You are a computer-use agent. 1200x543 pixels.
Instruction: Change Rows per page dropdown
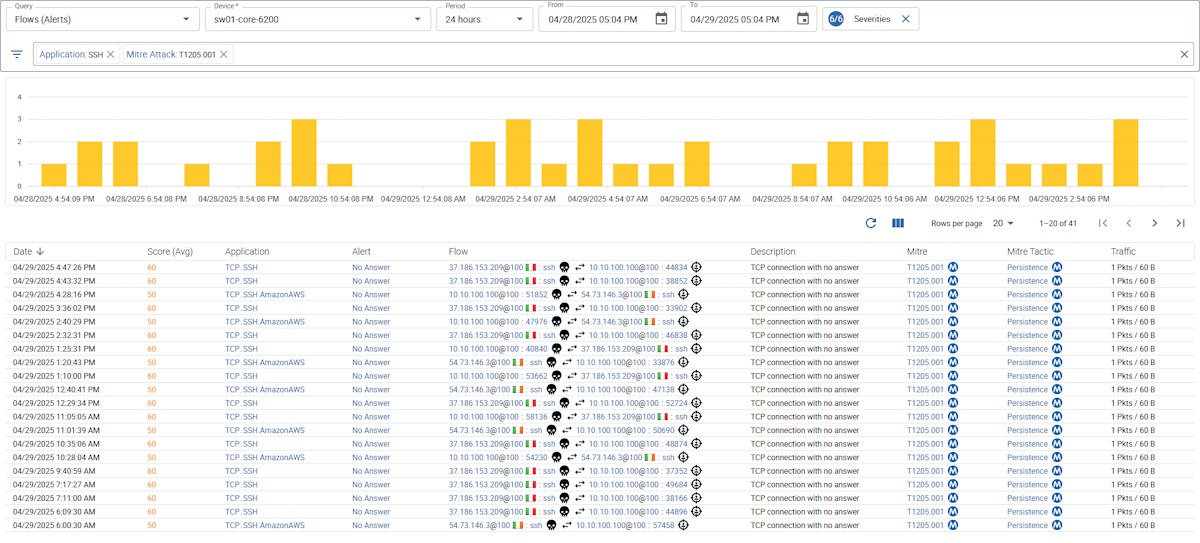point(1002,223)
